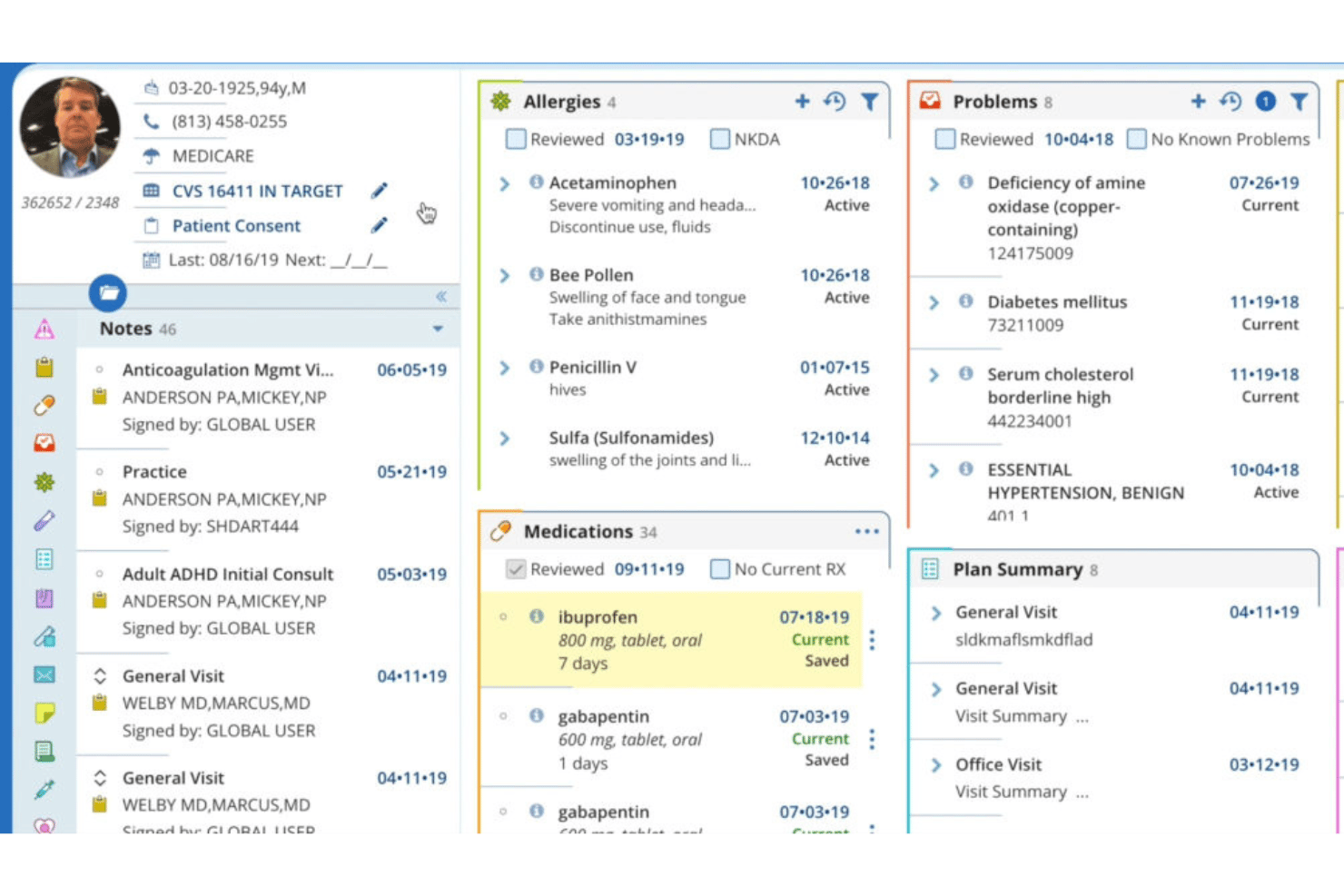The image size is (1344, 896).
Task: Expand the Office Visit plan summary
Action: (936, 765)
